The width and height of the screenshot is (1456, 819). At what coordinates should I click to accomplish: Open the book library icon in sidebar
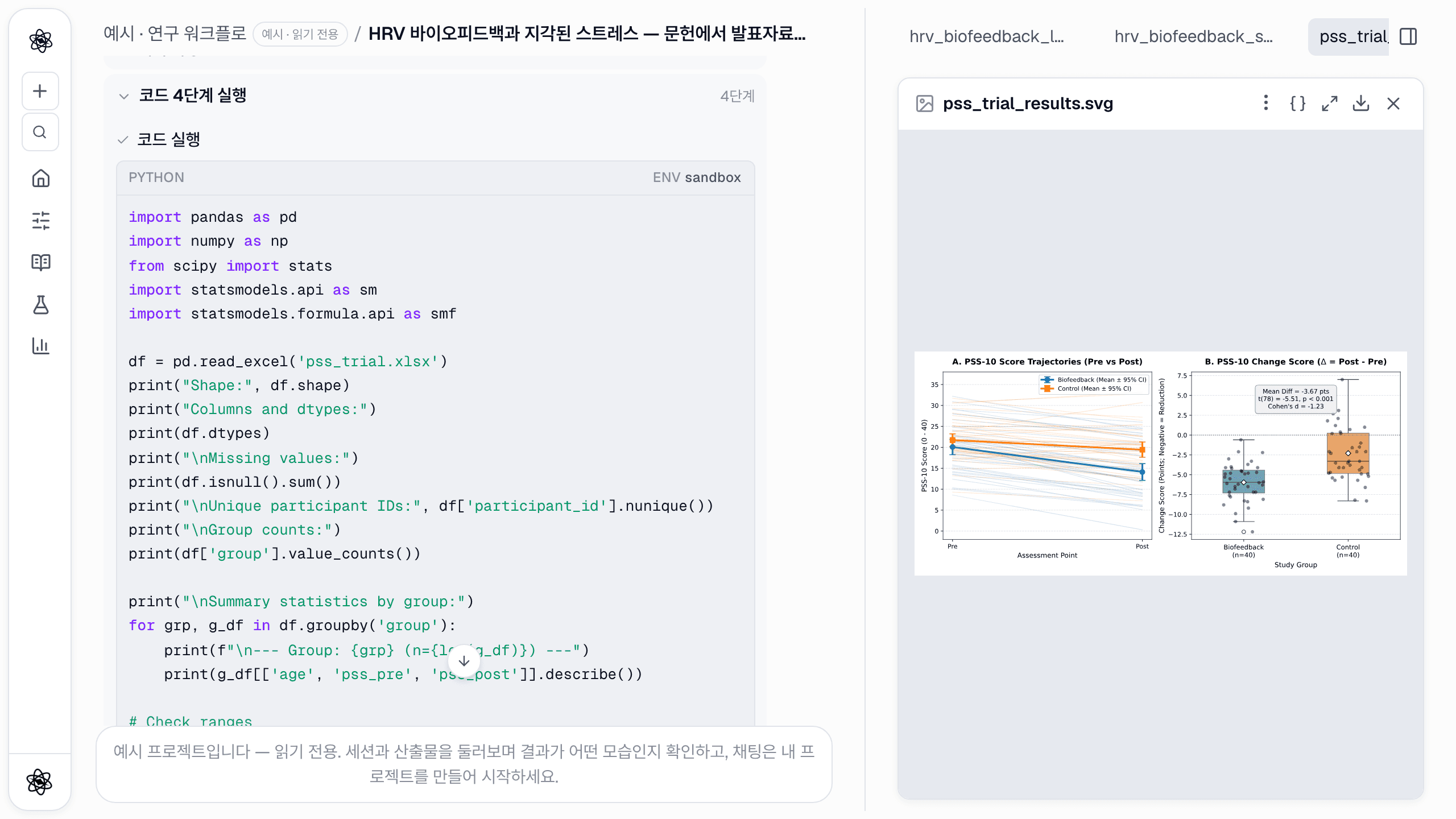(40, 262)
